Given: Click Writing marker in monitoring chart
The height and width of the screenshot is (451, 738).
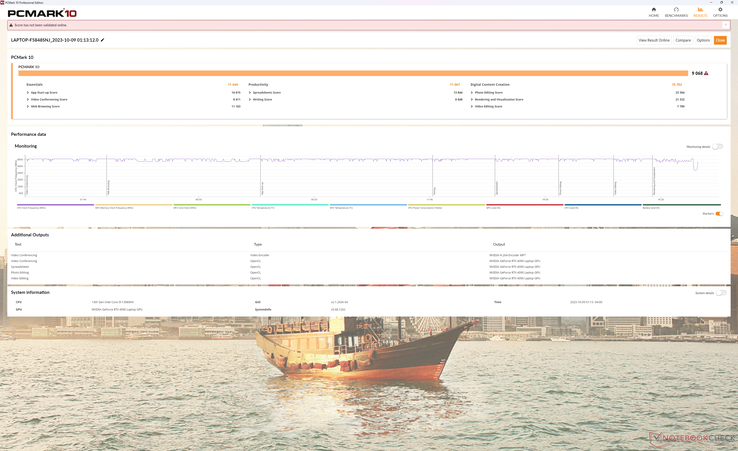Looking at the screenshot, I should coord(434,191).
